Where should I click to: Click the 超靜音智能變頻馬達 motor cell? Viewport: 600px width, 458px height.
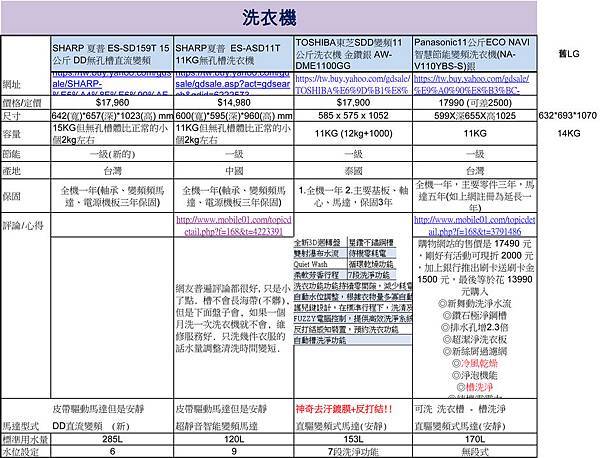click(x=217, y=426)
